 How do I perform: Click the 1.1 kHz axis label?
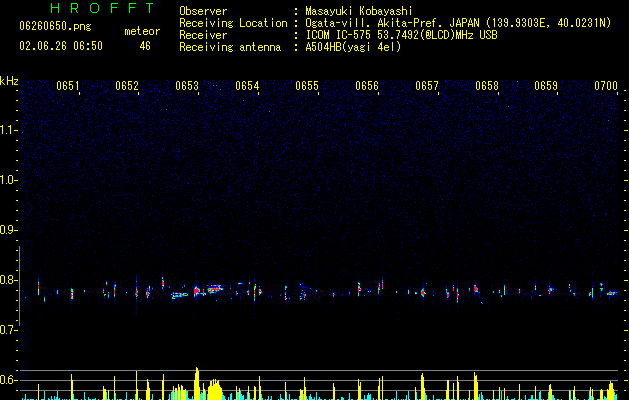pyautogui.click(x=9, y=130)
